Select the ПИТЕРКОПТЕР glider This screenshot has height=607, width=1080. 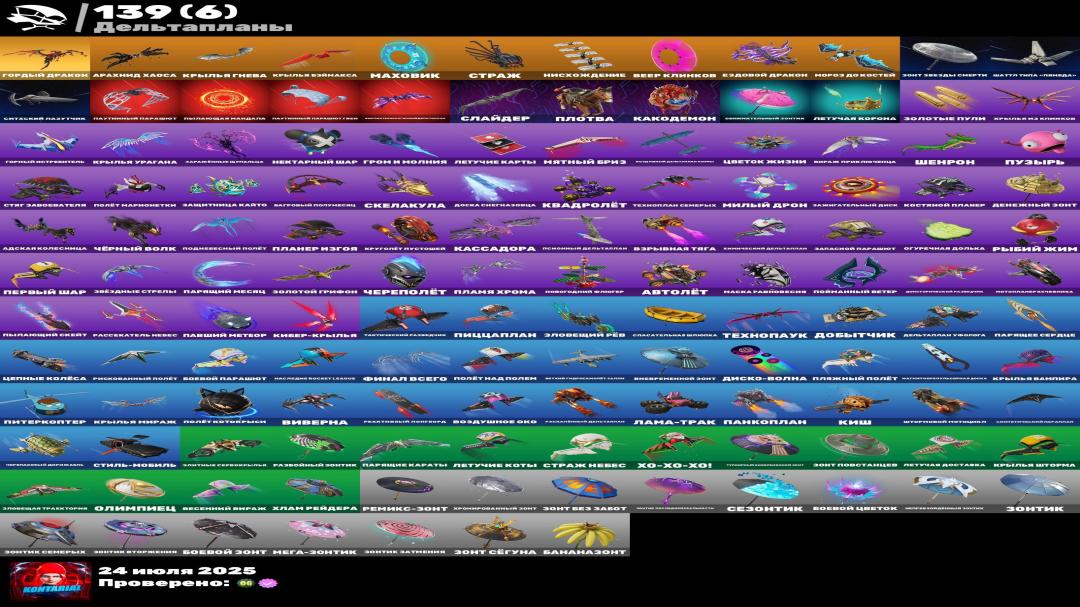pyautogui.click(x=45, y=405)
